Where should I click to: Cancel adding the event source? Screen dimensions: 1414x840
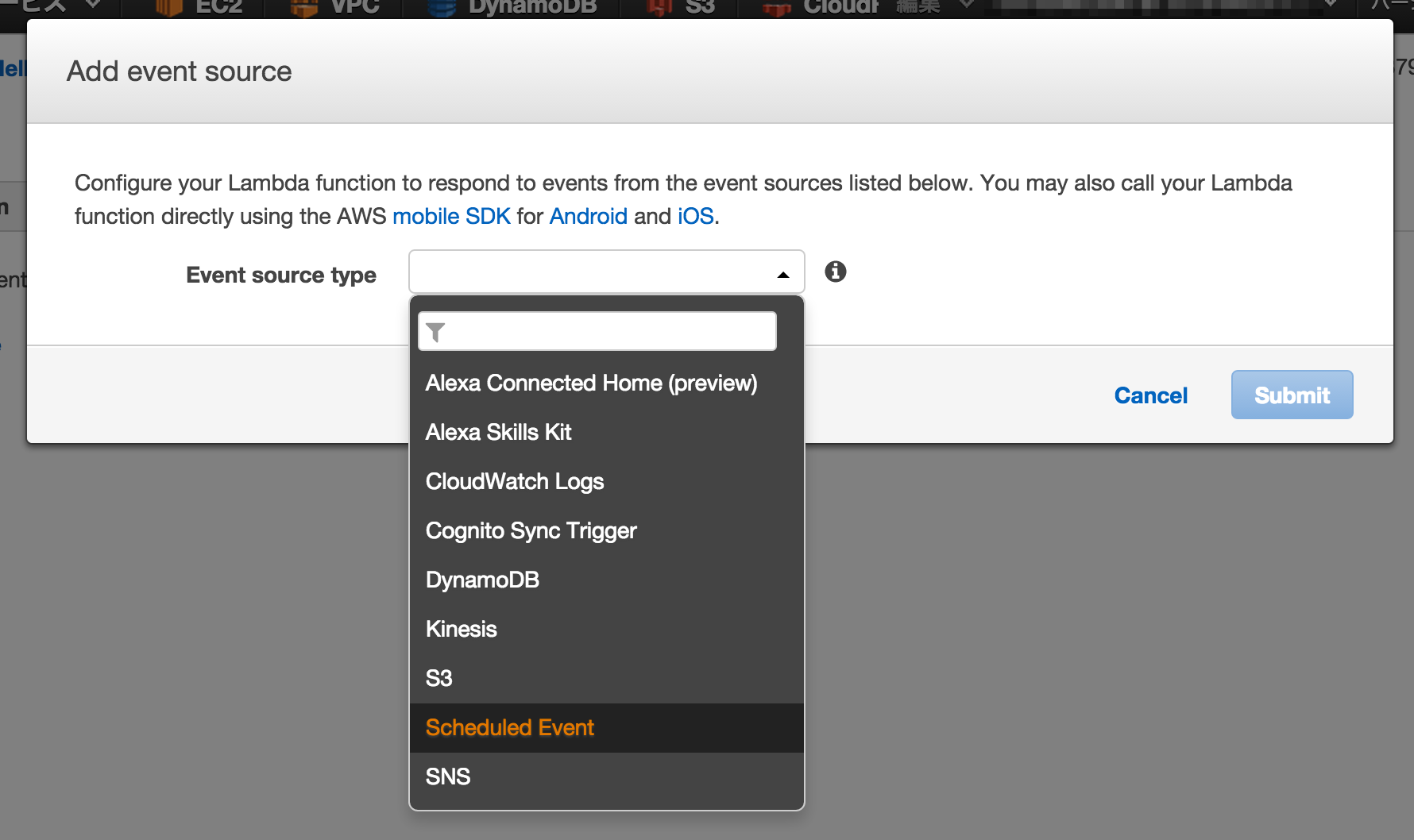click(1151, 395)
